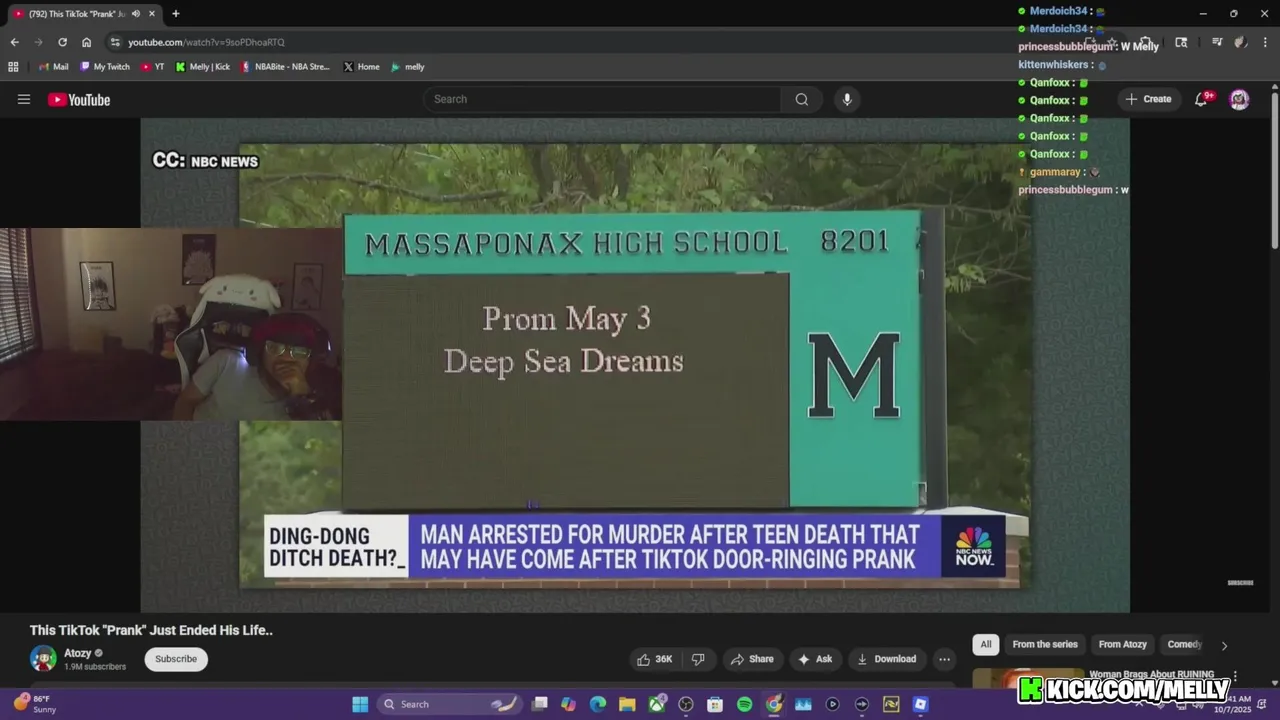Click the video player to pause playback
This screenshot has width=1280, height=720.
[635, 365]
